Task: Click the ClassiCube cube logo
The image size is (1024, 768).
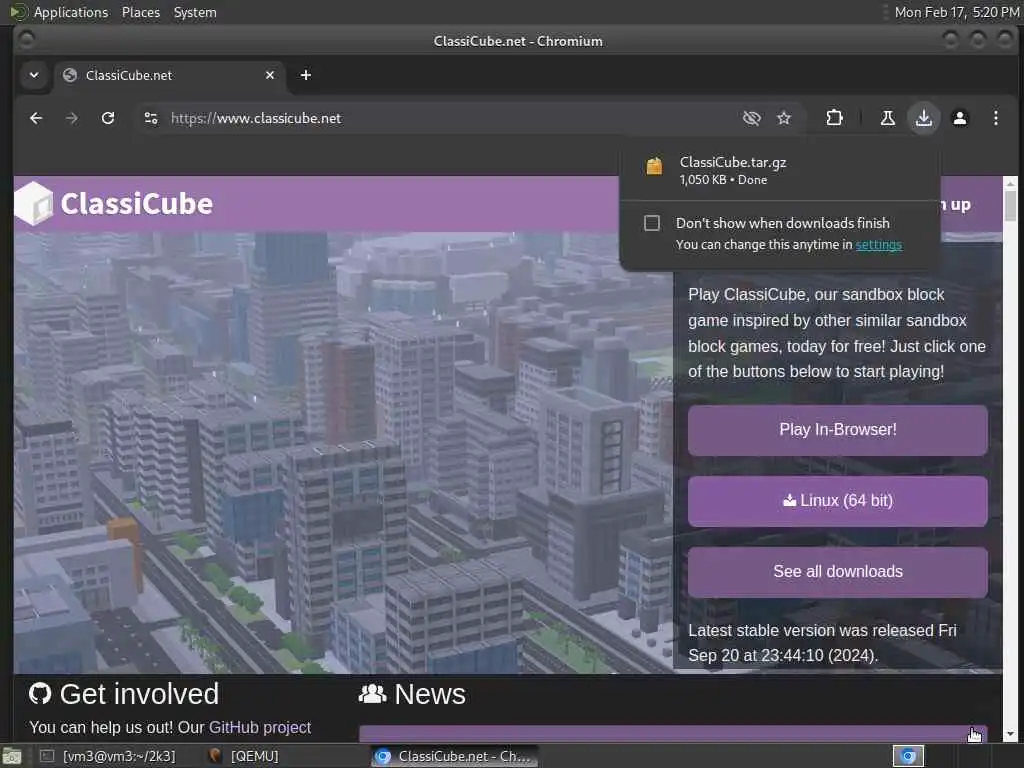Action: pyautogui.click(x=33, y=204)
